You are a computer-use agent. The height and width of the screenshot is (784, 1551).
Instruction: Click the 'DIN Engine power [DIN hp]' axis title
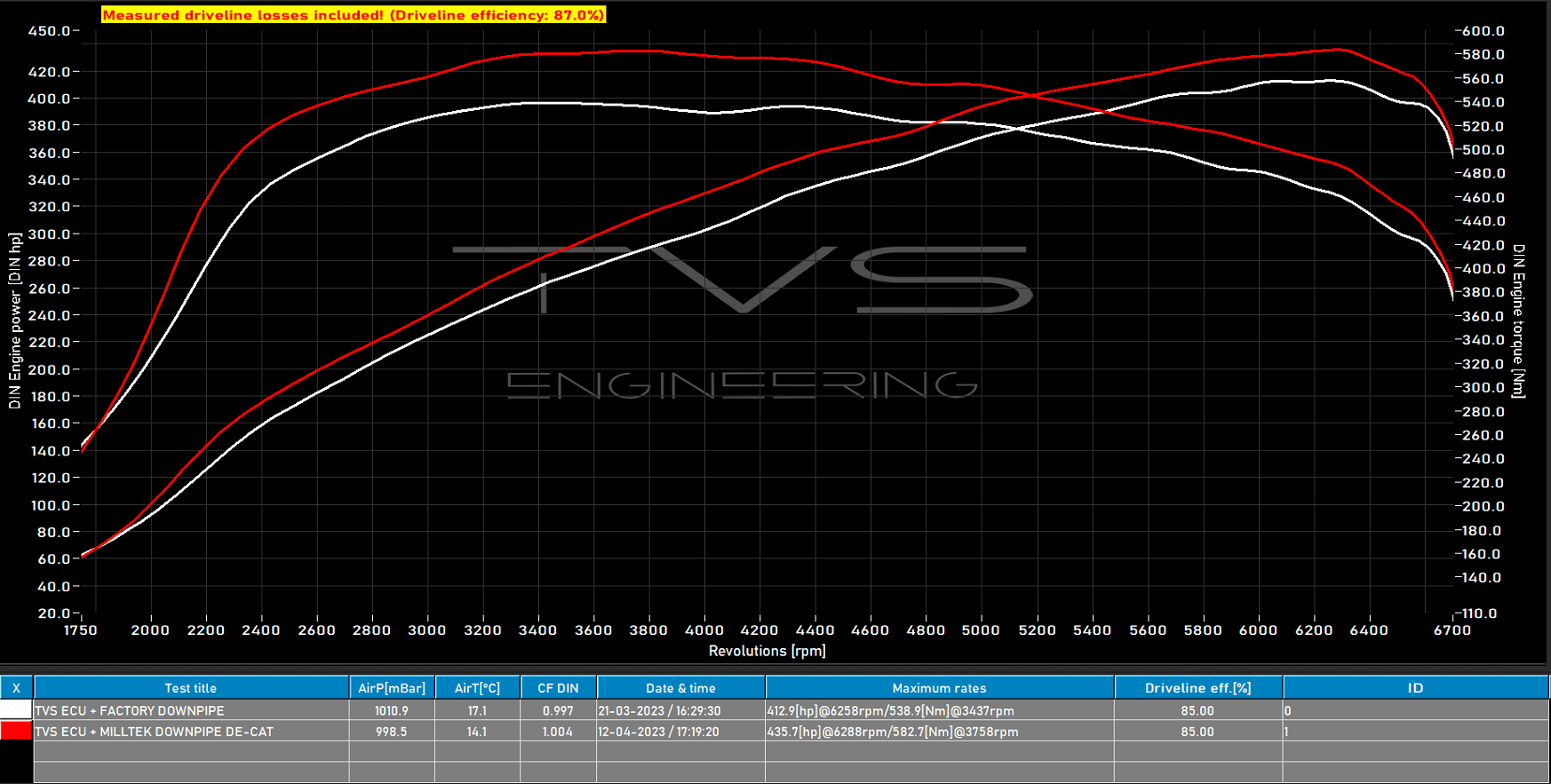click(x=15, y=321)
